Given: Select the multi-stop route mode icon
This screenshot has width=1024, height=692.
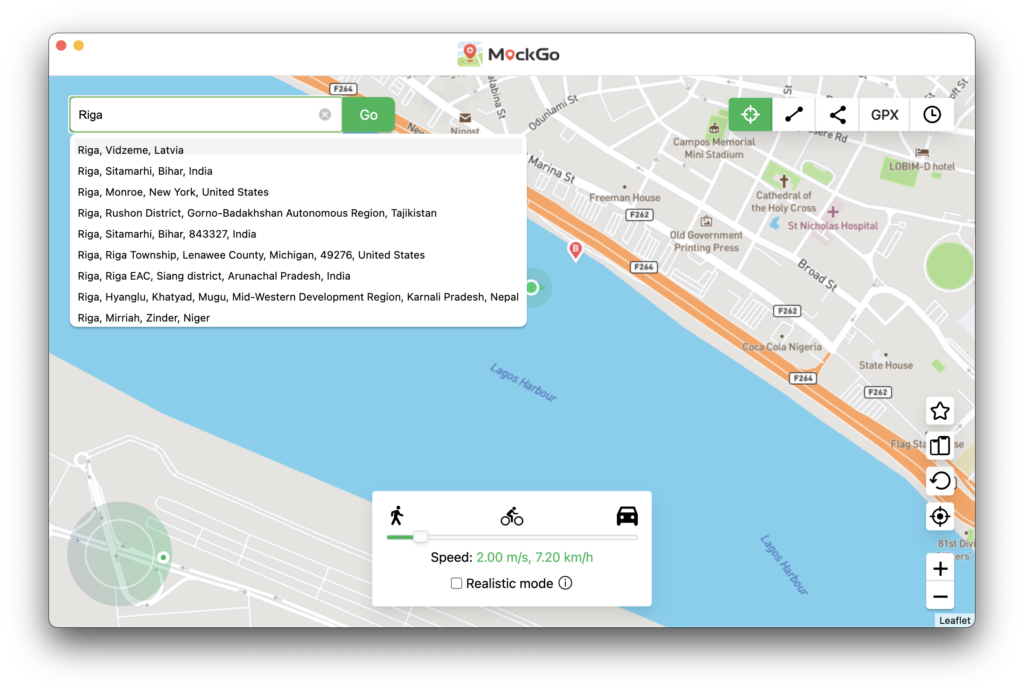Looking at the screenshot, I should 838,115.
